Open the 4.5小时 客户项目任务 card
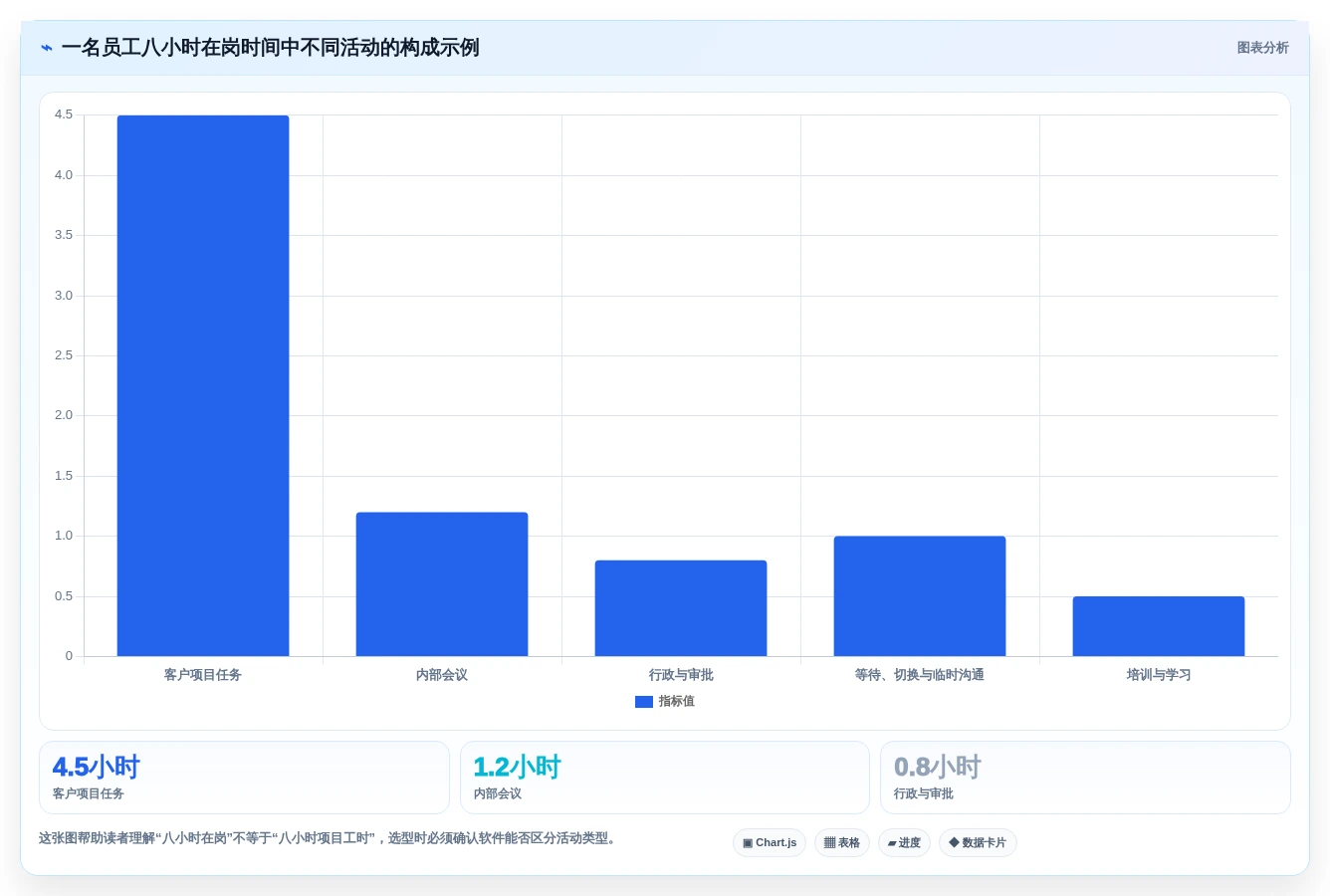The height and width of the screenshot is (896, 1330). 244,778
